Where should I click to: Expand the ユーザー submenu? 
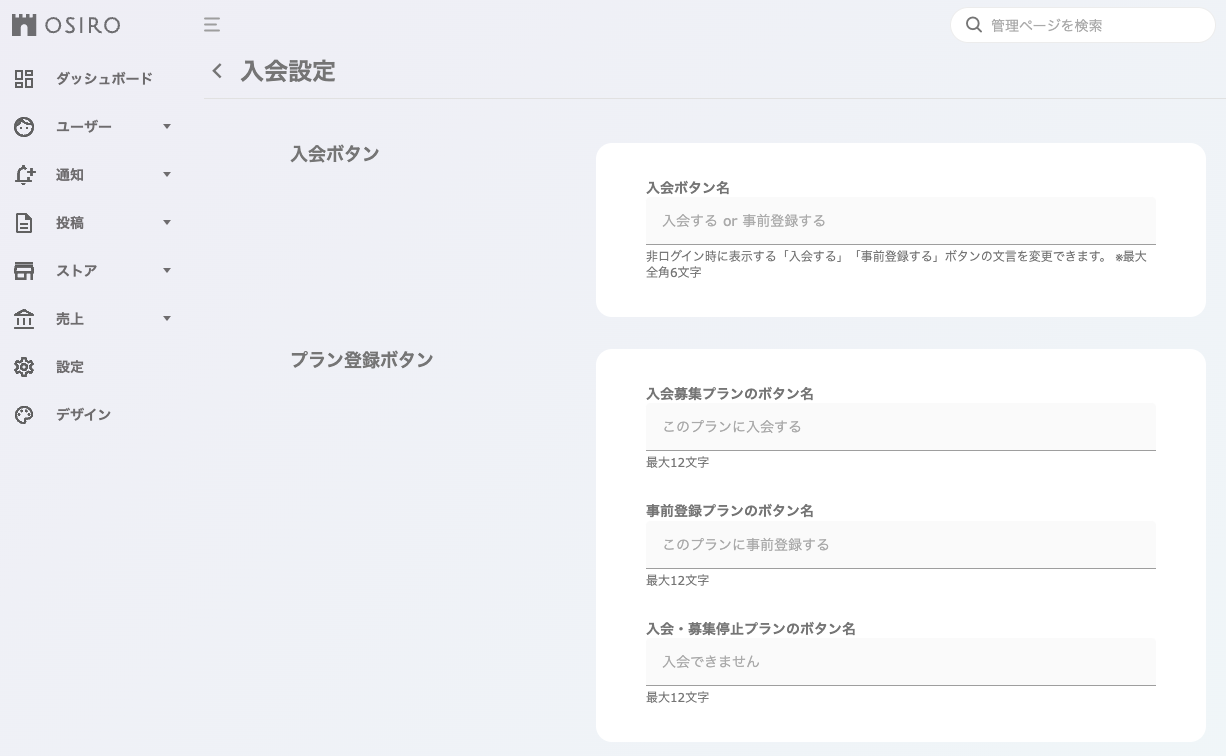pos(167,126)
